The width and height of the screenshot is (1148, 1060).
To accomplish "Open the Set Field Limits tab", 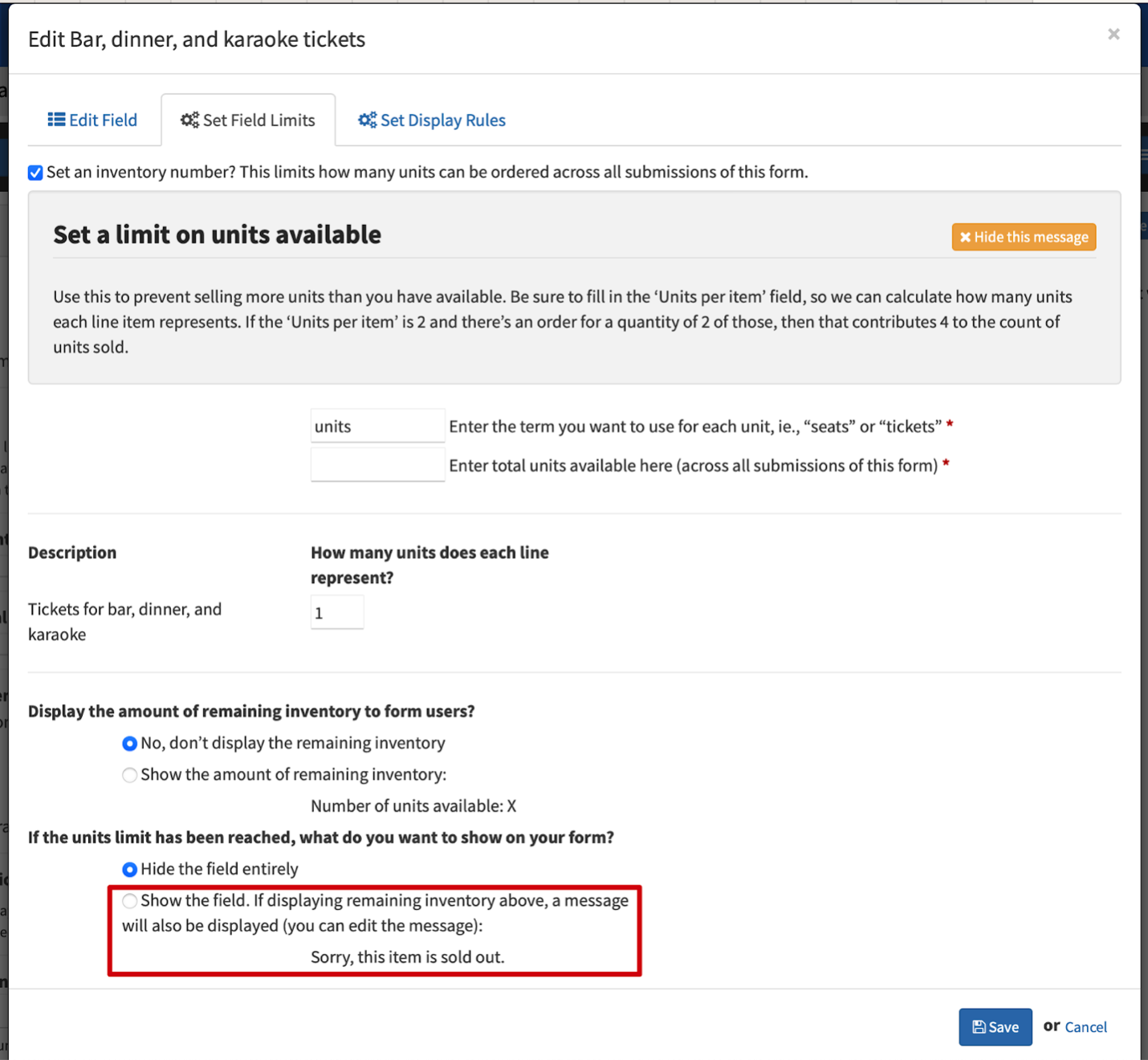I will [248, 120].
